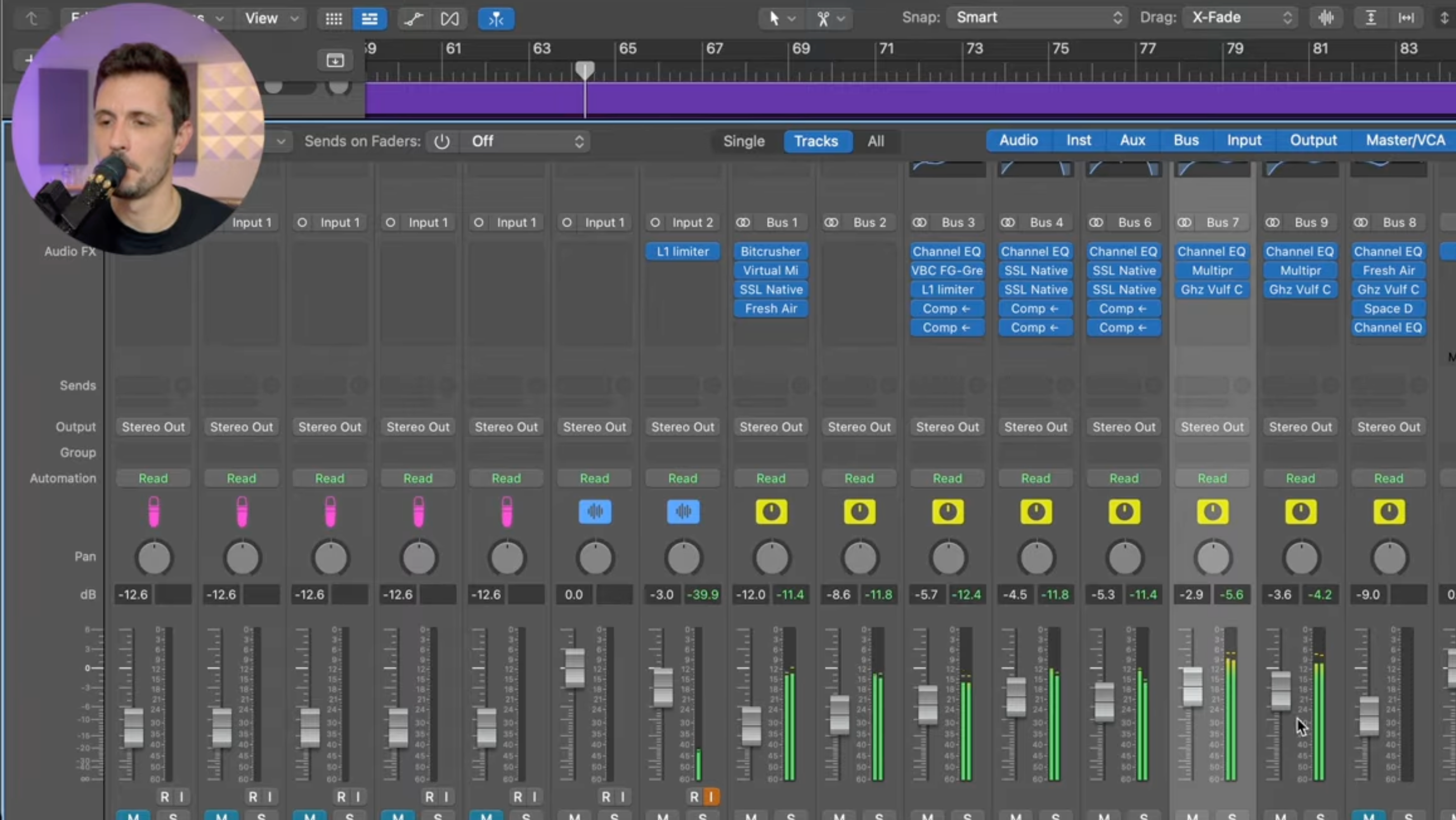1456x820 pixels.
Task: Click the playhead marker in the ruler
Action: point(584,70)
